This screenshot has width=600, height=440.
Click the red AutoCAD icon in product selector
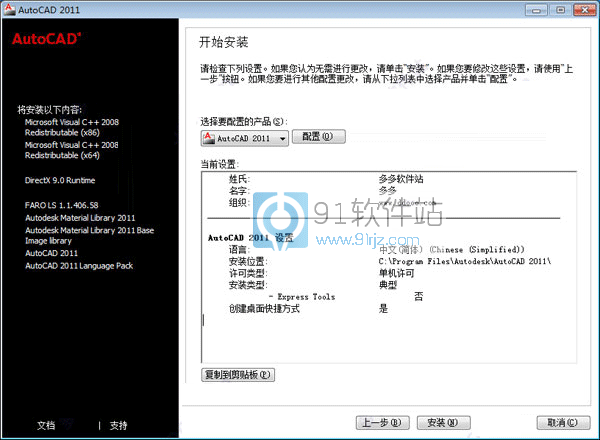click(209, 137)
